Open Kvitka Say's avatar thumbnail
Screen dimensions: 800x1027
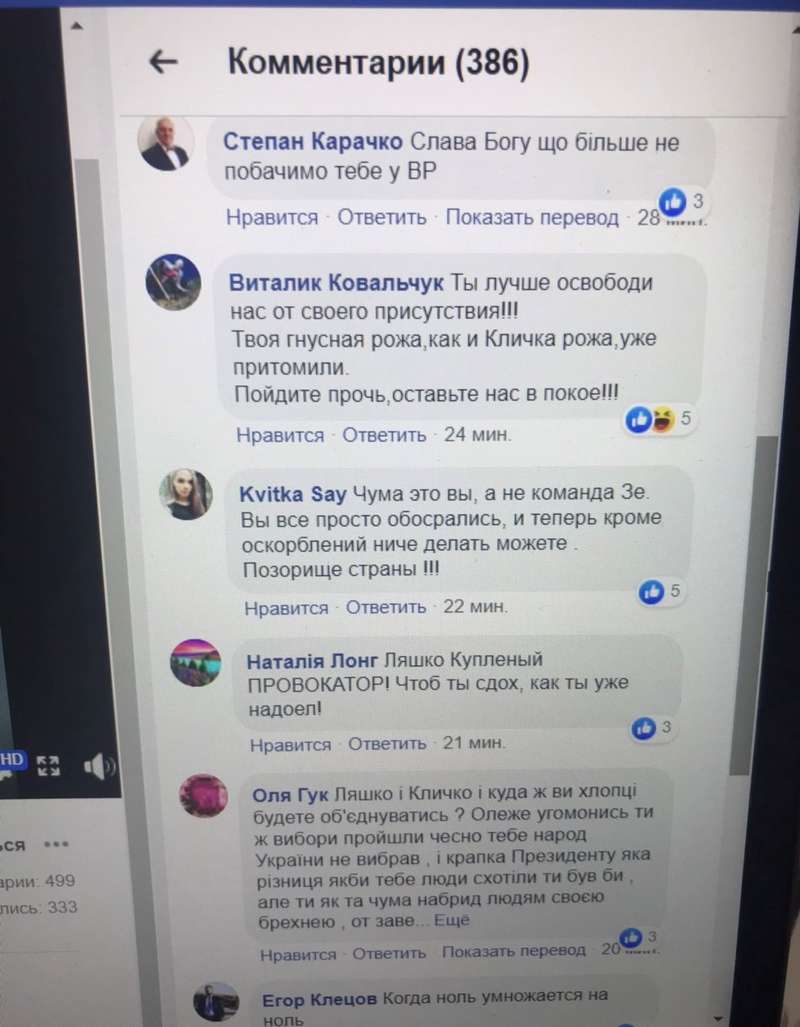[x=185, y=495]
